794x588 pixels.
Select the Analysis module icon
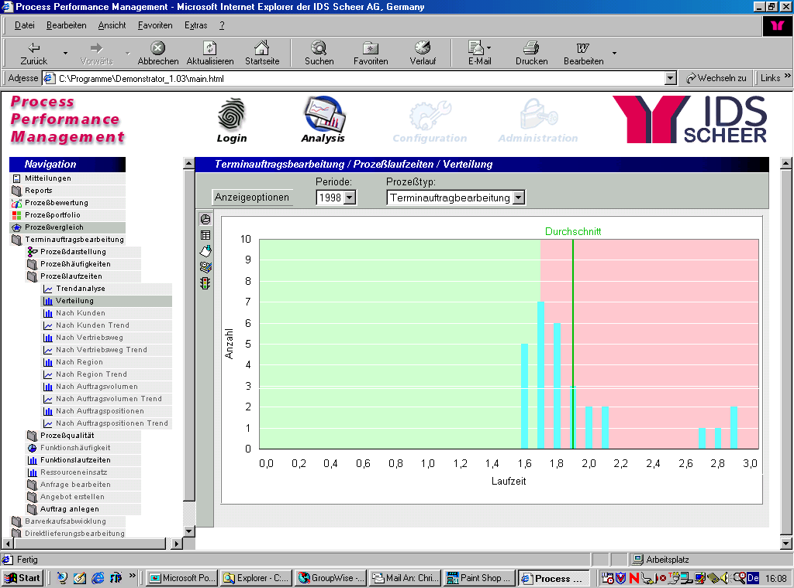click(x=323, y=120)
